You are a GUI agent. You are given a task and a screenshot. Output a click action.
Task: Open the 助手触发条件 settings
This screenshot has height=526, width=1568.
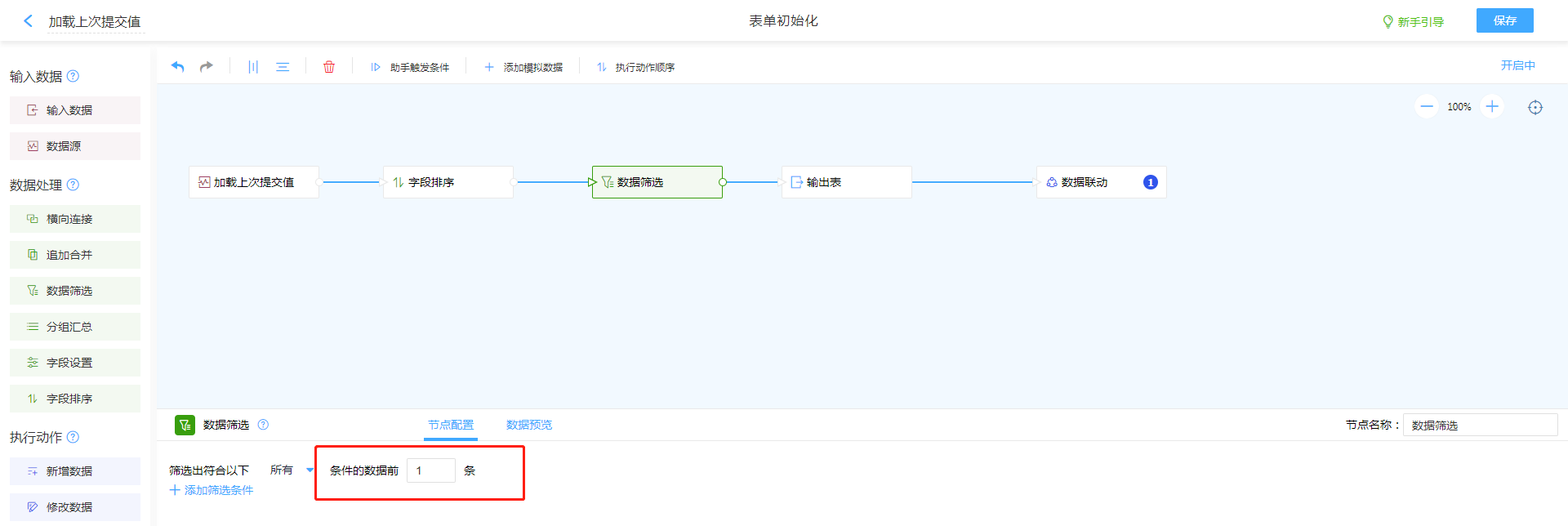tap(410, 67)
